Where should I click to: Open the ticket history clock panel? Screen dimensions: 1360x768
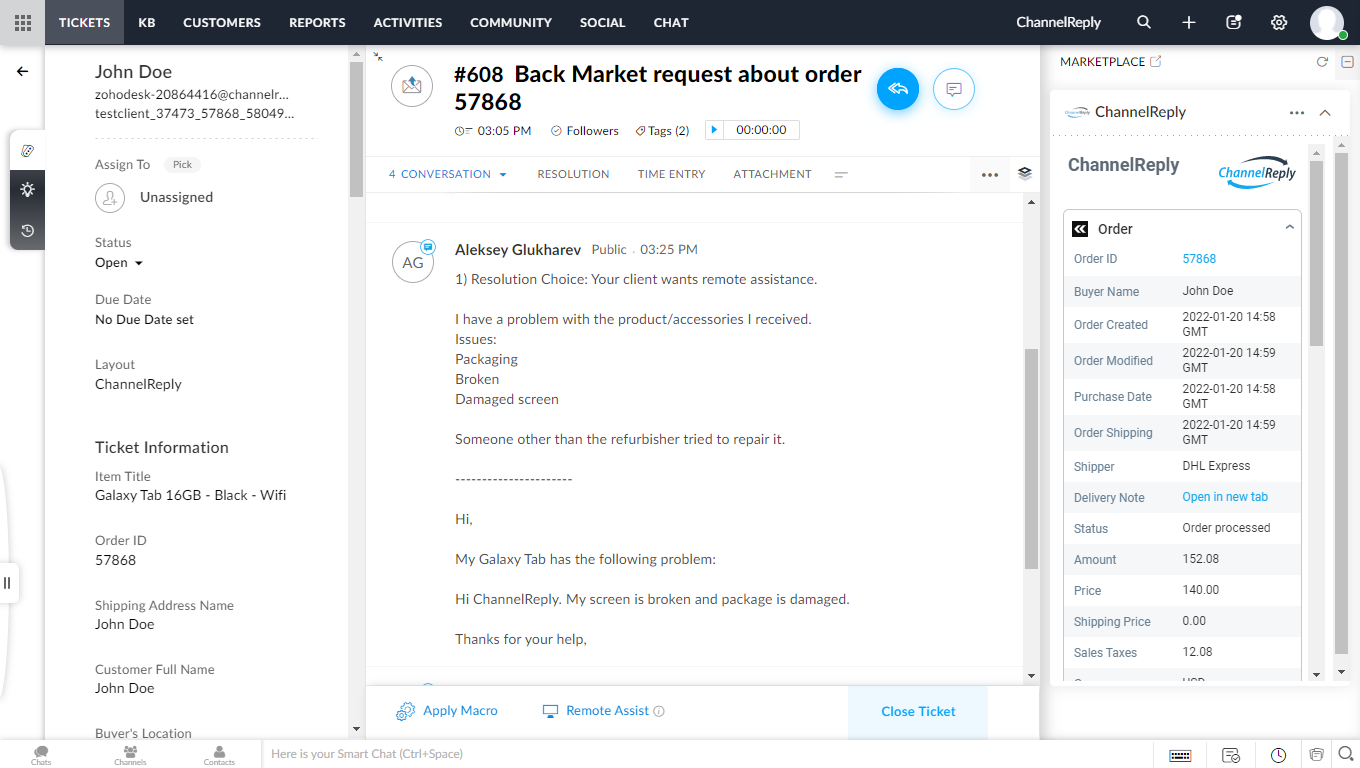pyautogui.click(x=27, y=231)
